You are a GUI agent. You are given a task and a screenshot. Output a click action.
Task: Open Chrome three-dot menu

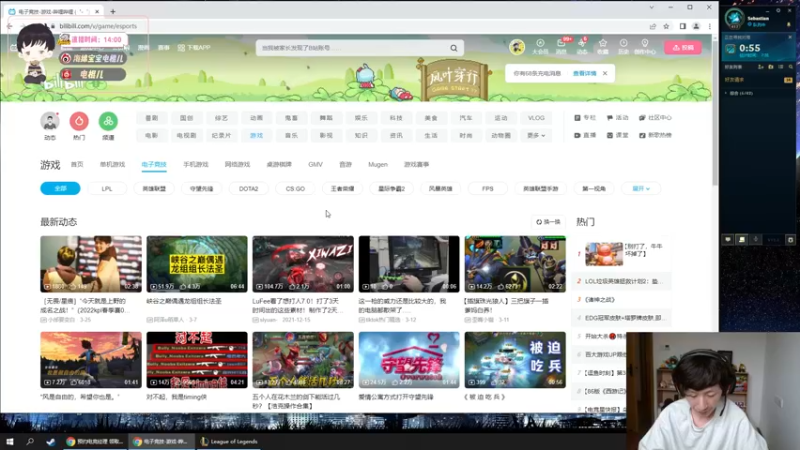click(x=710, y=26)
